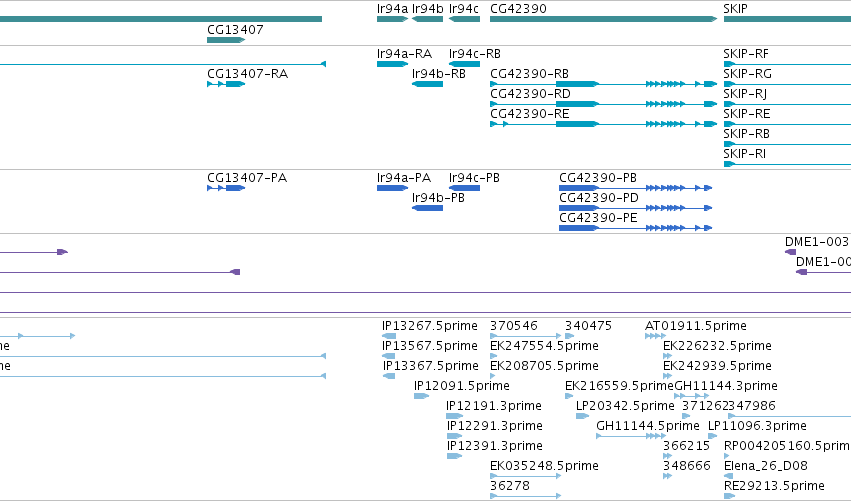Select the DME1-003 purple feature
Screen dimensions: 851x501
(x=790, y=252)
